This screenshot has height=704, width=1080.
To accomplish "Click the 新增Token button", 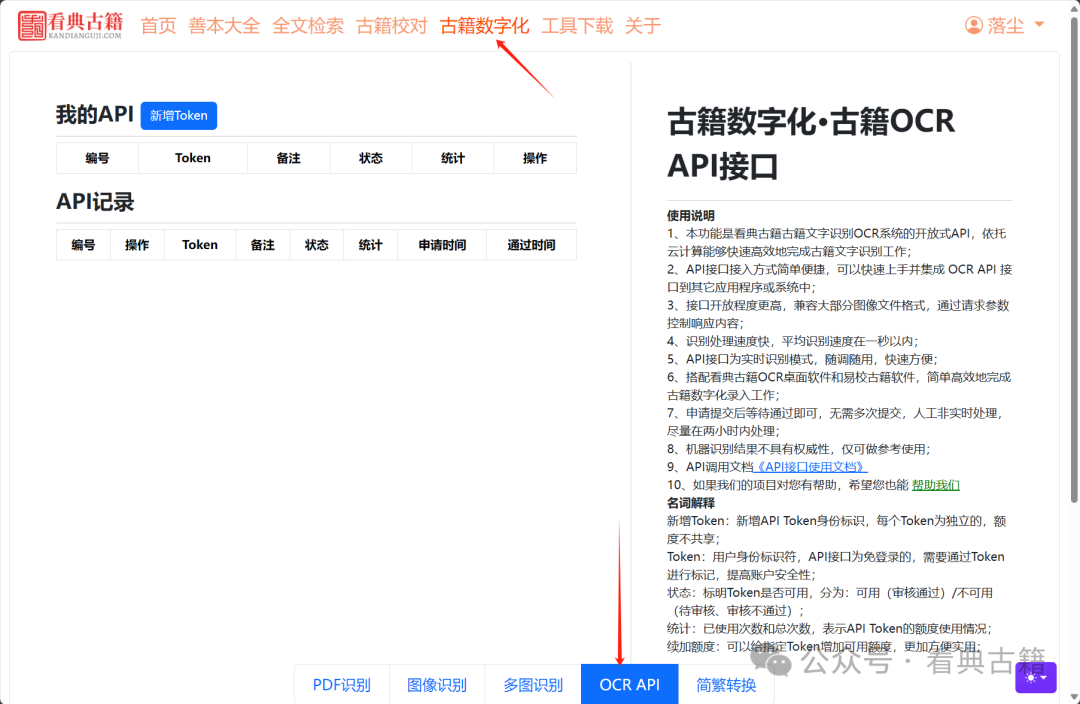I will (178, 115).
